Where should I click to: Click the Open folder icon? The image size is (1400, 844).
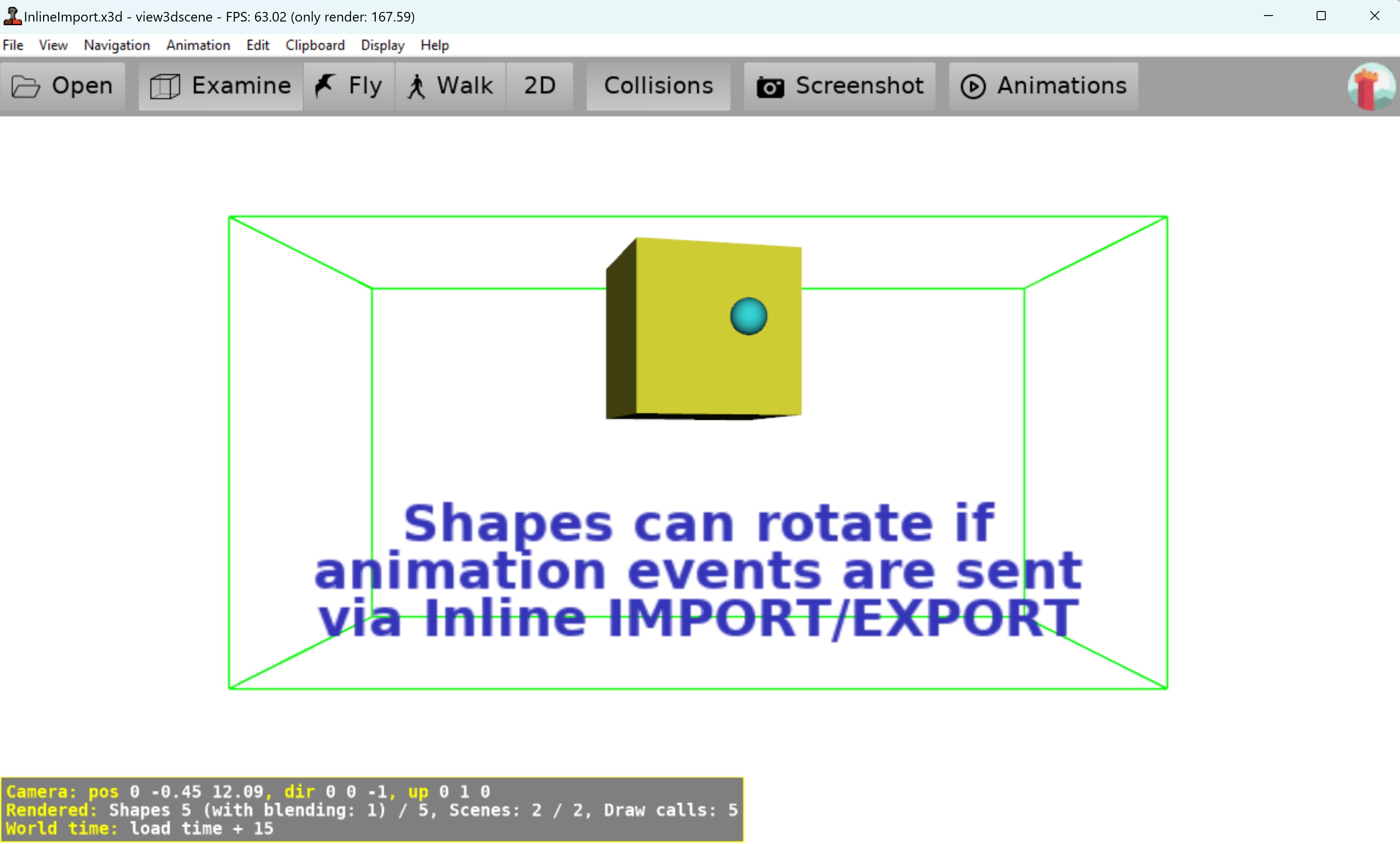(26, 86)
